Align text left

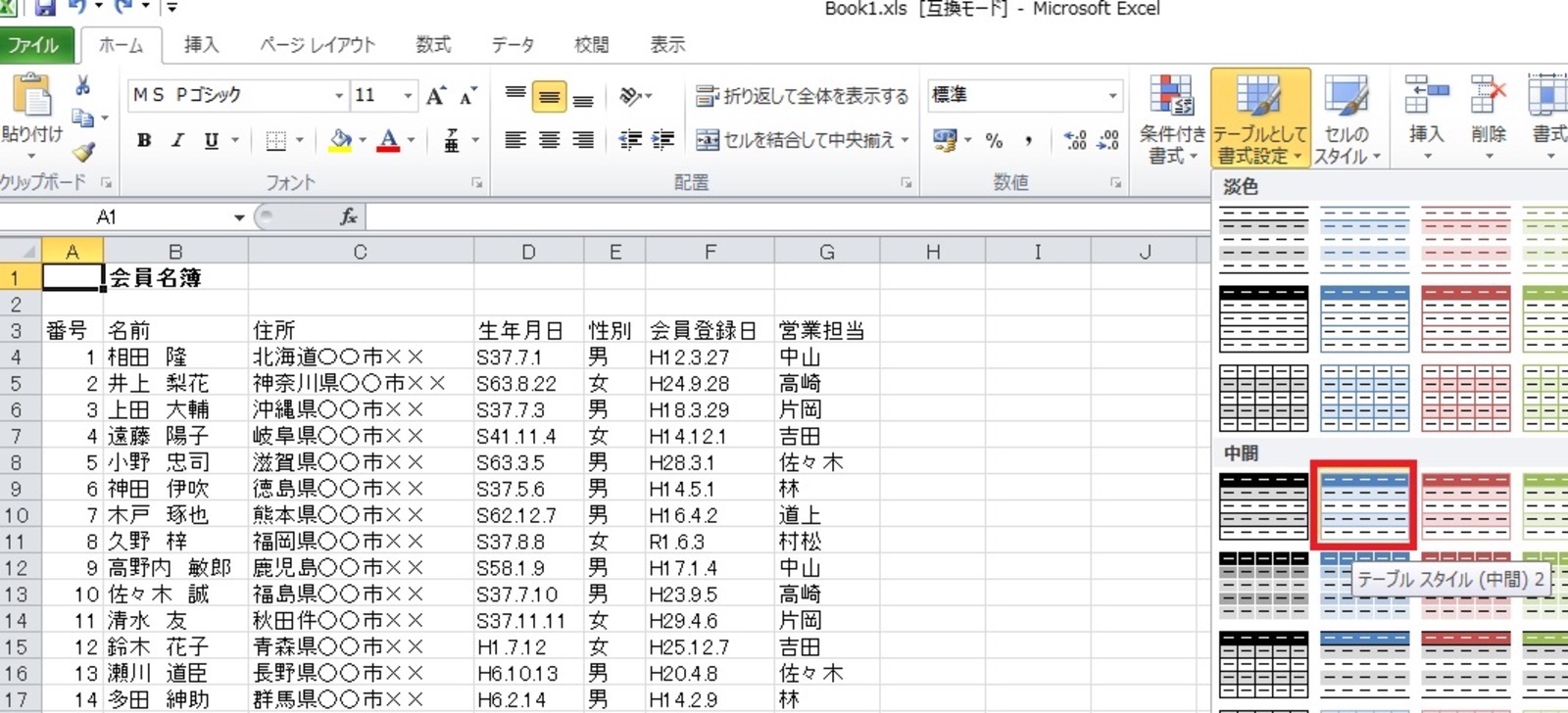[515, 140]
